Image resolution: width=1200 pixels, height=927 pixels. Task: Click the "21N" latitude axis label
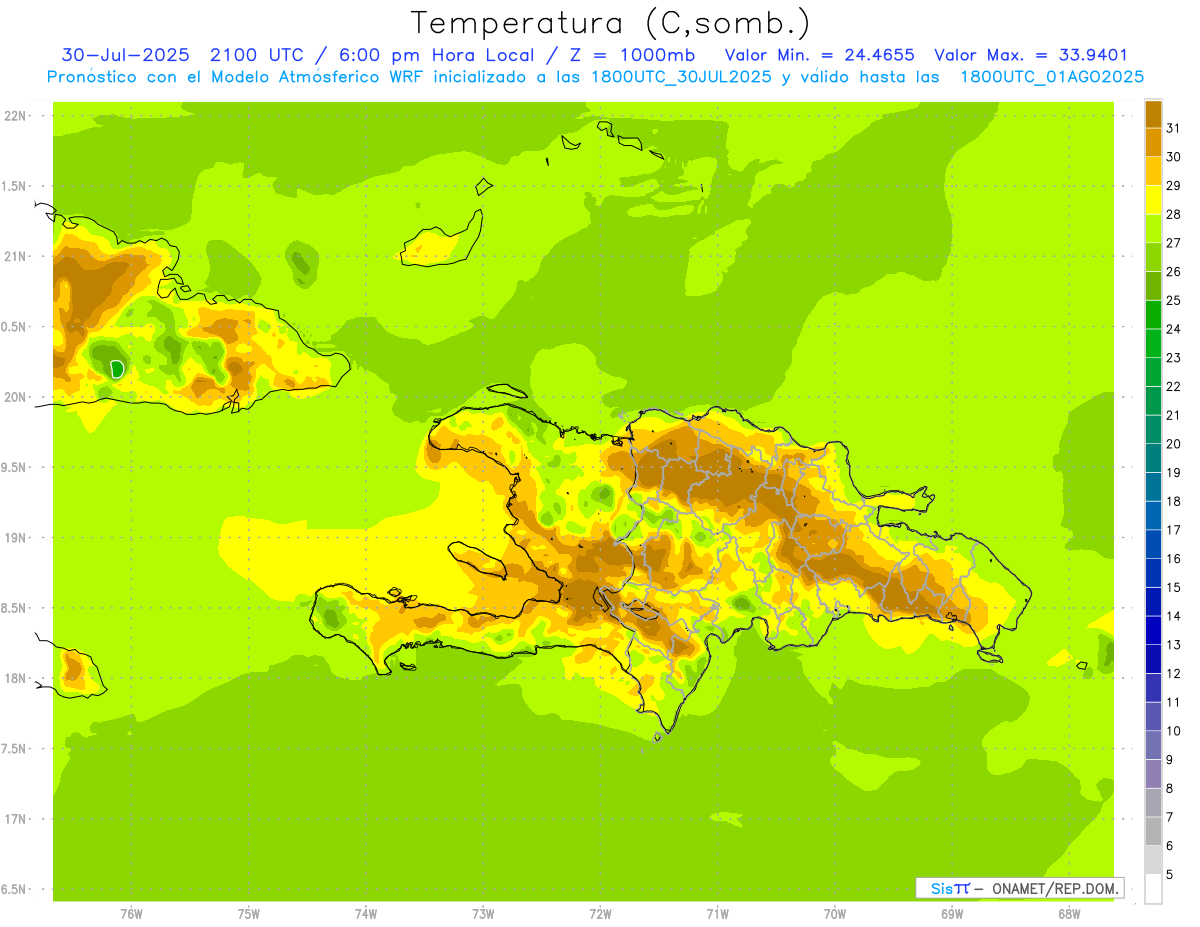(14, 256)
